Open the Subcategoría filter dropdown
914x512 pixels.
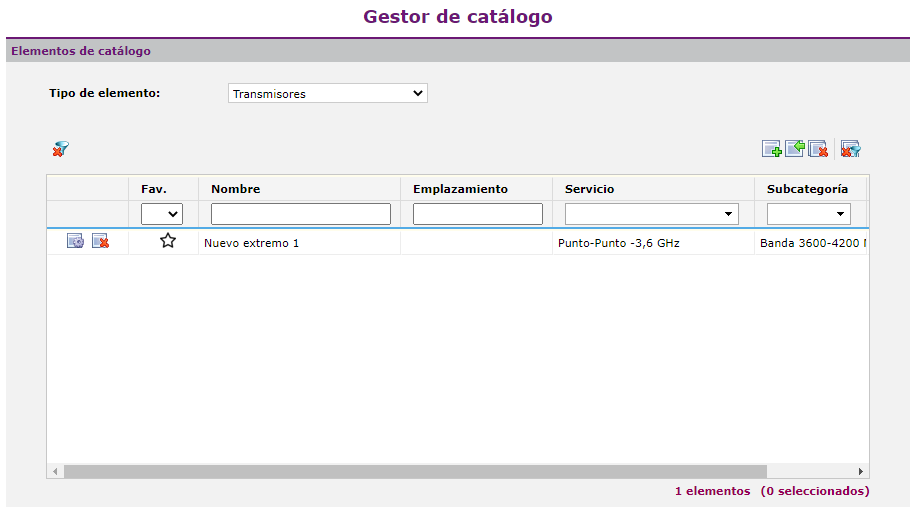[x=808, y=214]
